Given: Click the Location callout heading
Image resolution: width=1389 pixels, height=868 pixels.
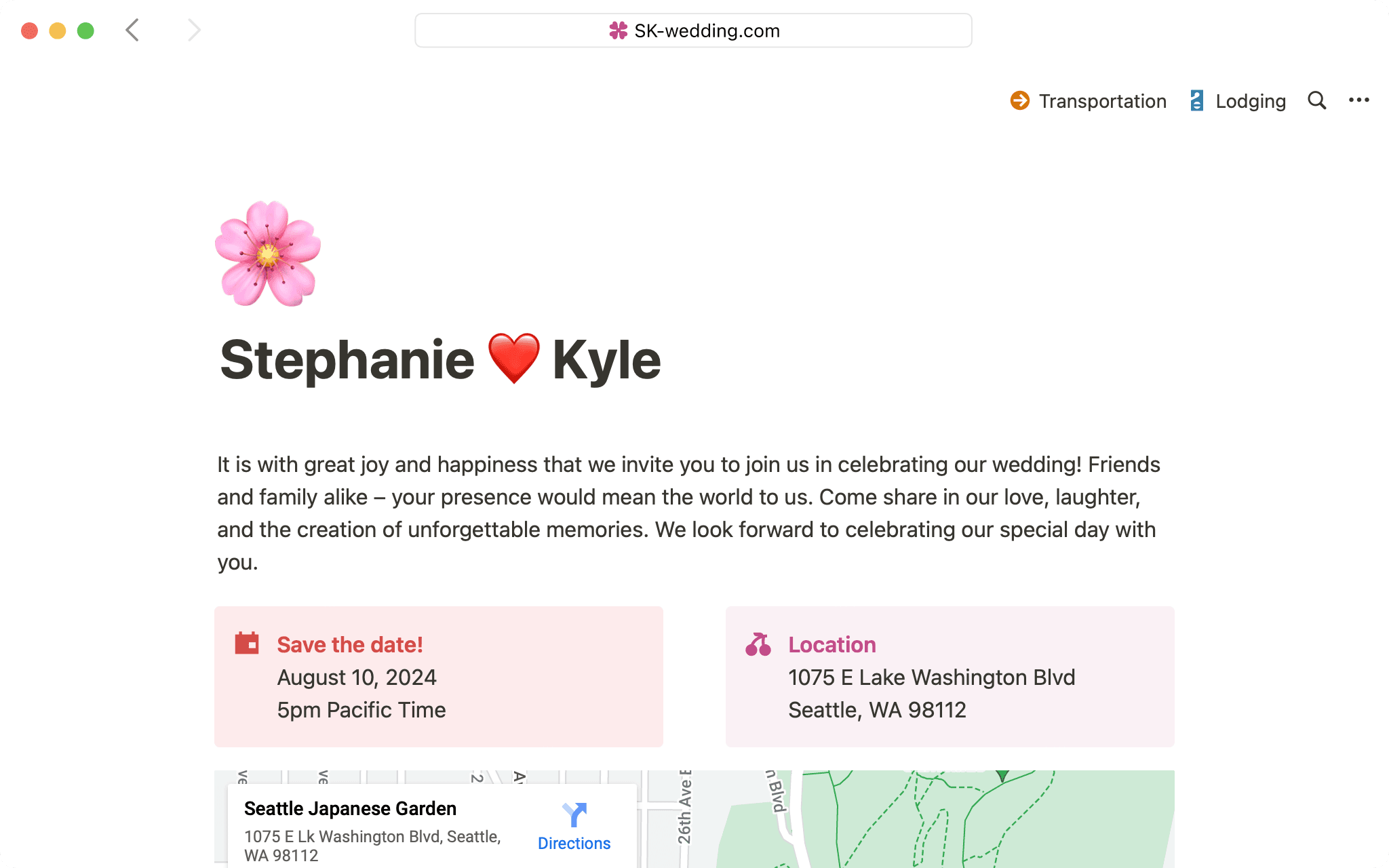Looking at the screenshot, I should (832, 644).
